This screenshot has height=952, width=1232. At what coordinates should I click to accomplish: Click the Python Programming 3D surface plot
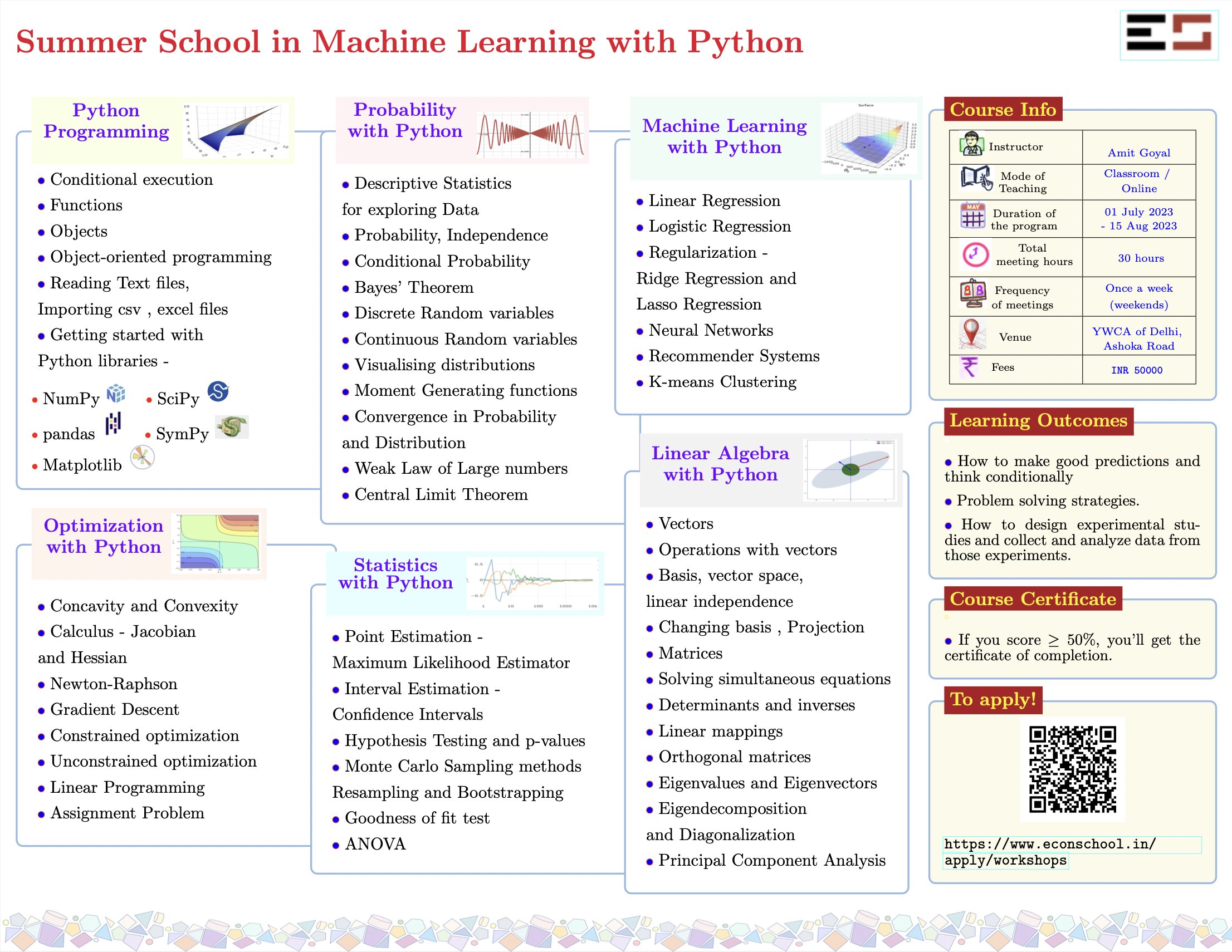click(236, 131)
